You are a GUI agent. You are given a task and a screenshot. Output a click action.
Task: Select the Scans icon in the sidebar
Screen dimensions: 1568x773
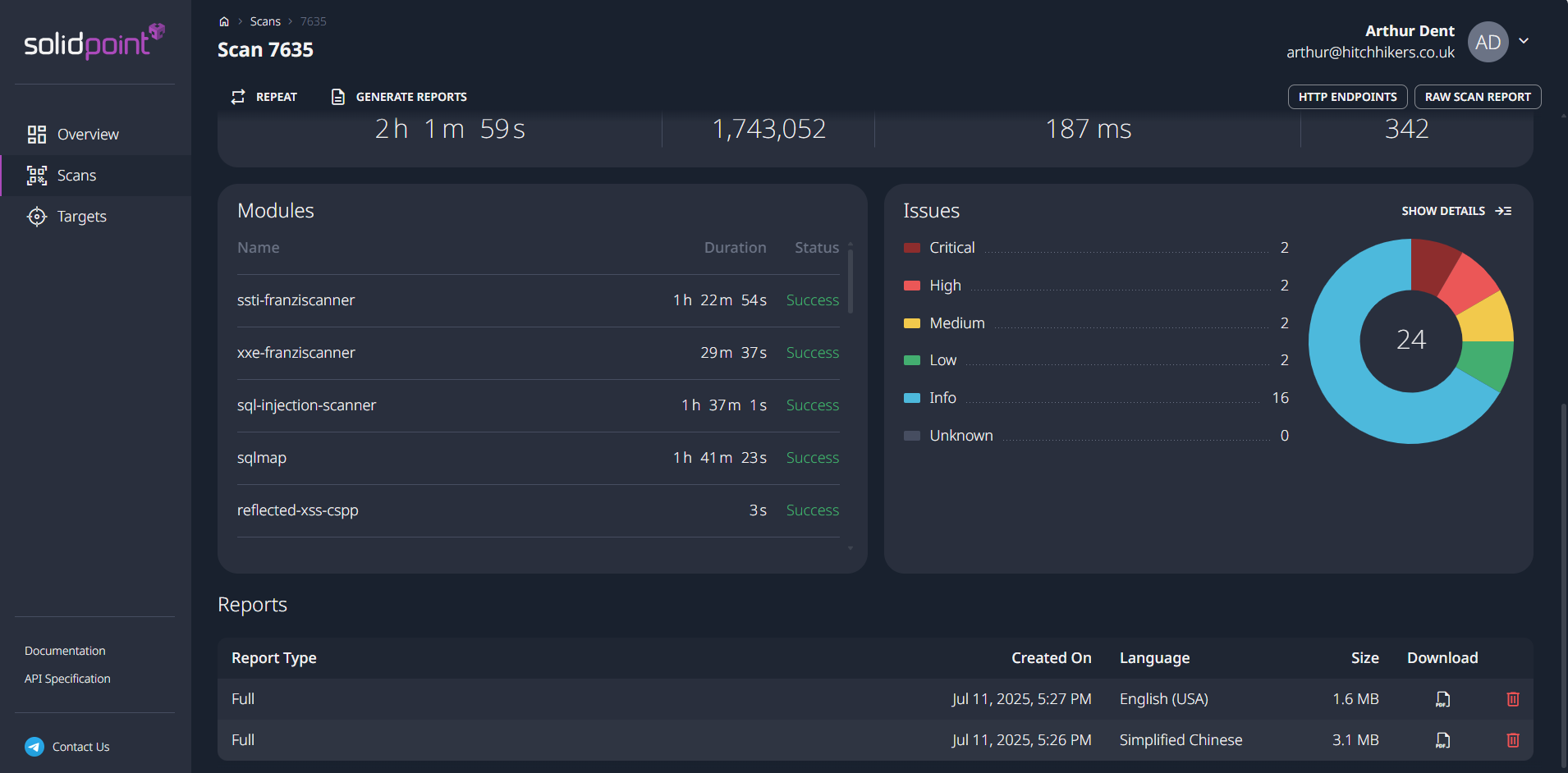[37, 175]
